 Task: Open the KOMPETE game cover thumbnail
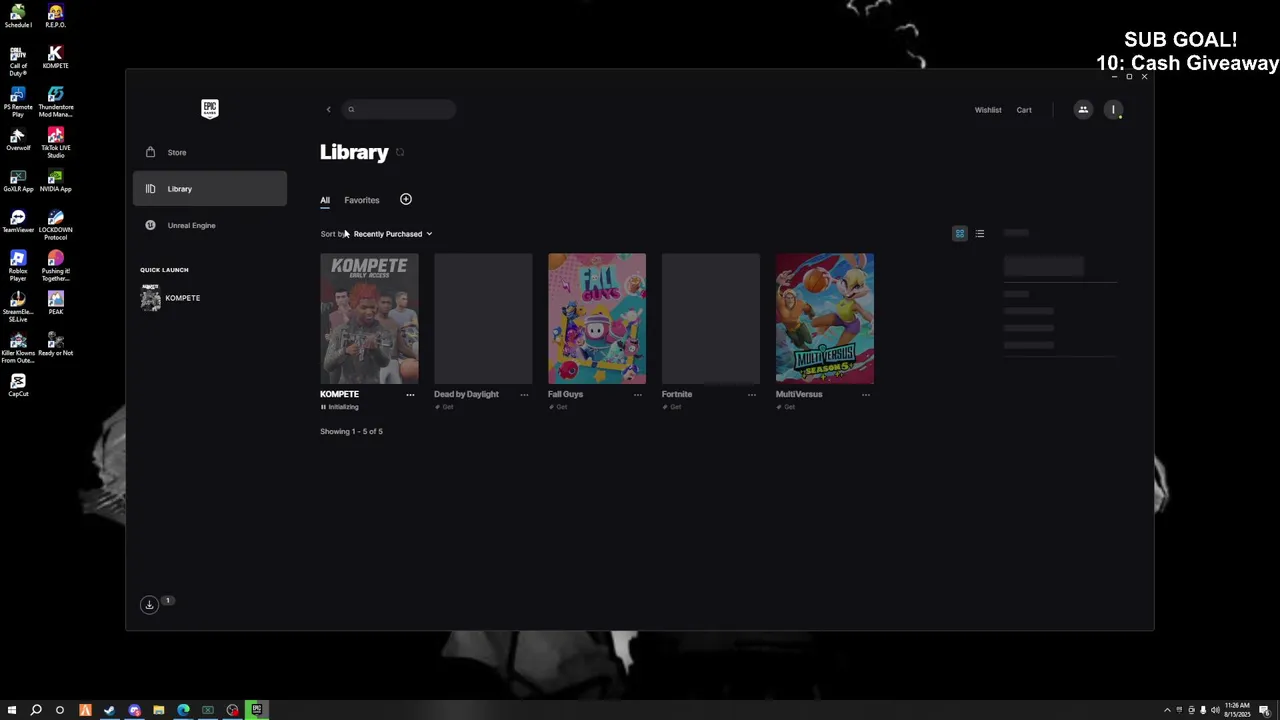pyautogui.click(x=369, y=318)
